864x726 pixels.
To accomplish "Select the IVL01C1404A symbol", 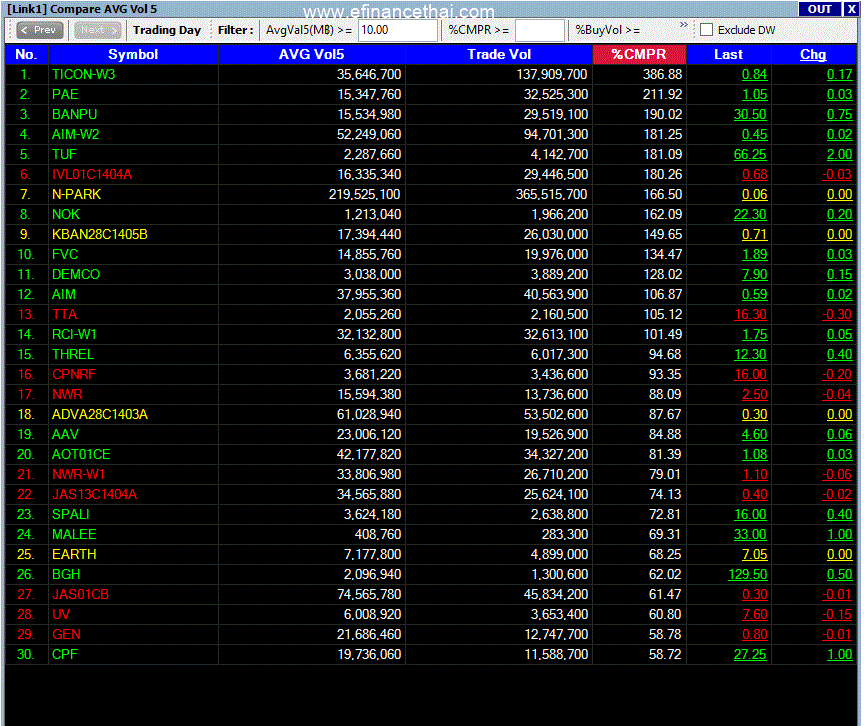I will click(91, 175).
